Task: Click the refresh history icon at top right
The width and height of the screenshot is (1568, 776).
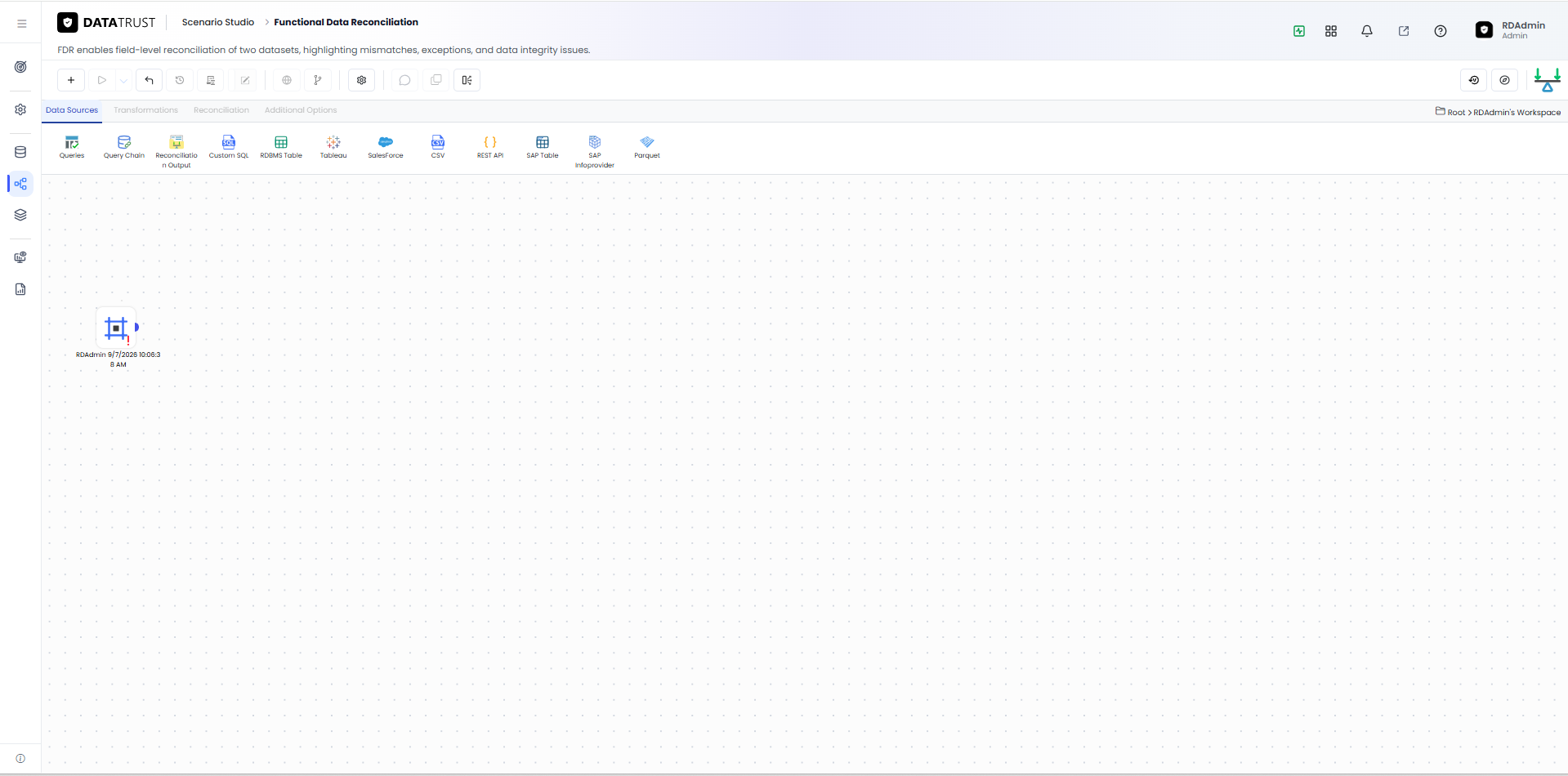Action: click(x=1474, y=80)
